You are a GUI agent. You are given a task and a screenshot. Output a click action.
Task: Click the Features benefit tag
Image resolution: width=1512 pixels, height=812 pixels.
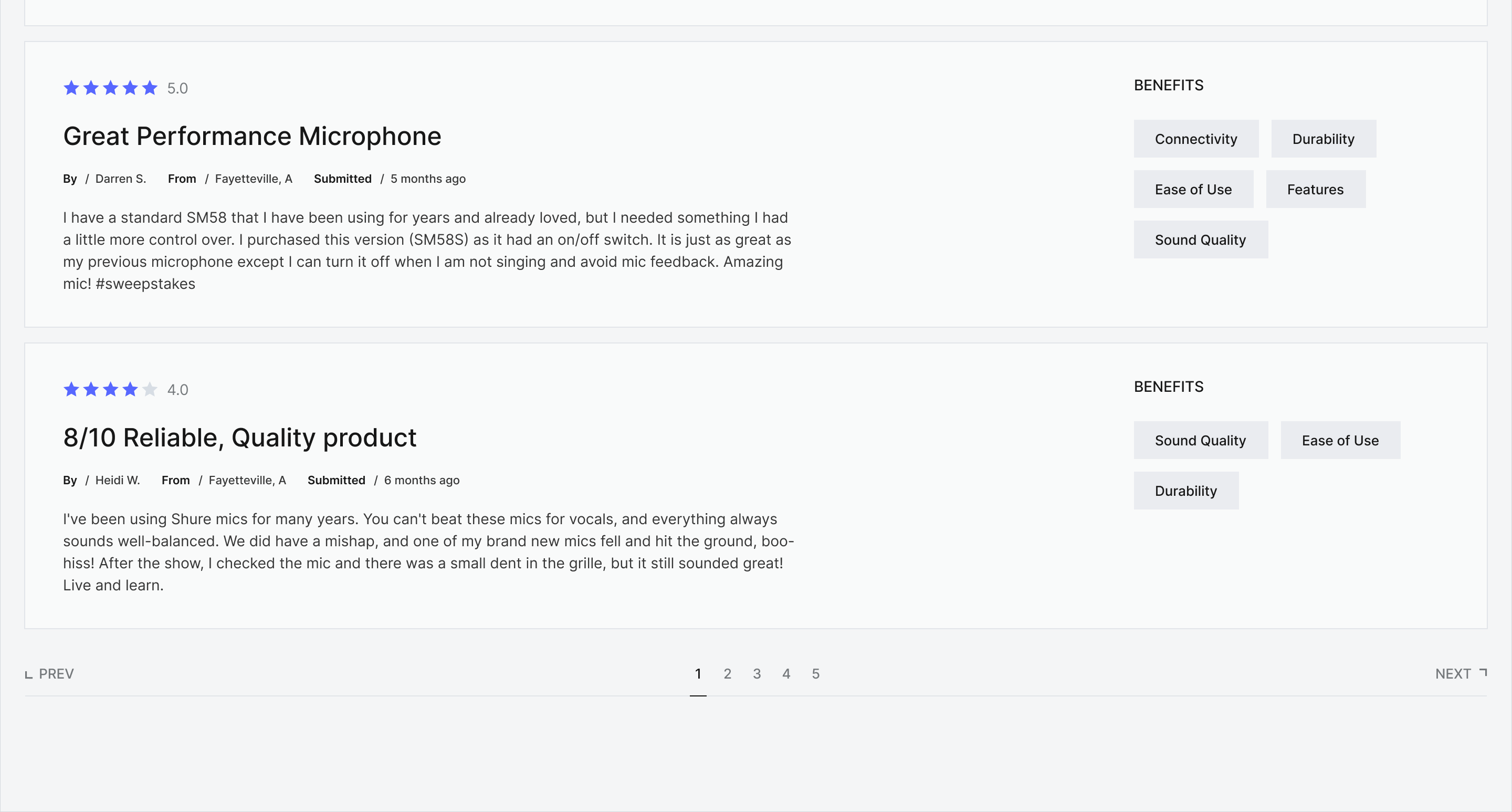1315,190
